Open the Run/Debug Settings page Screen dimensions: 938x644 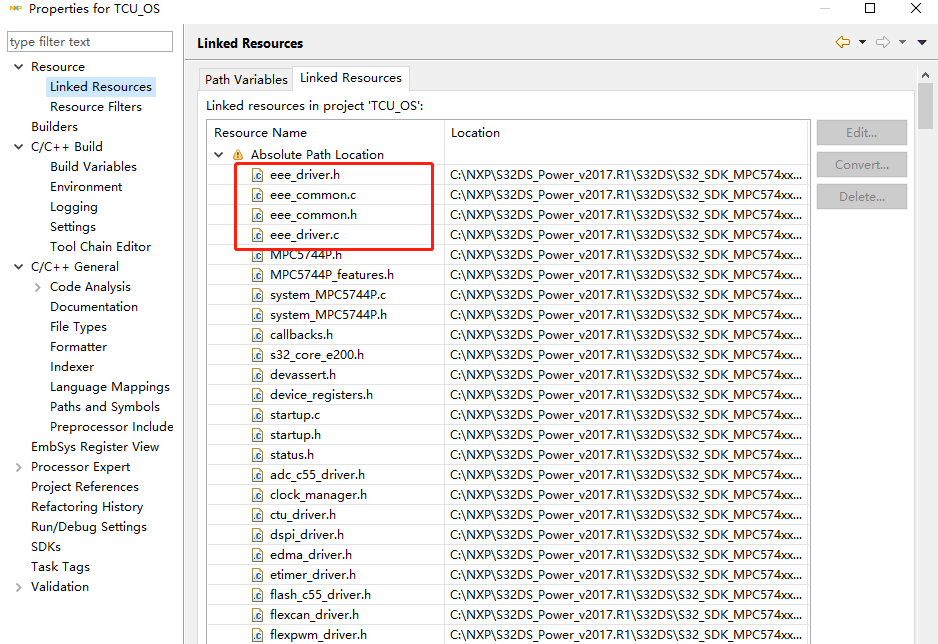click(x=89, y=527)
